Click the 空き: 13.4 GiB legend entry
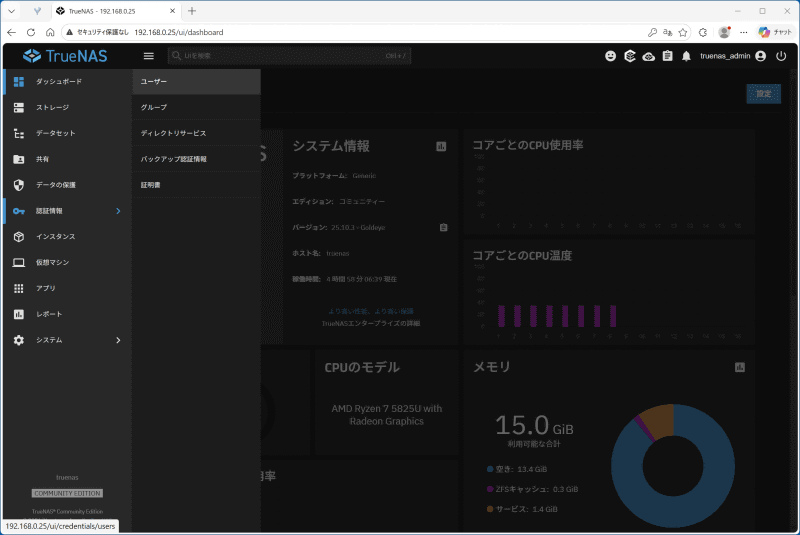 517,469
